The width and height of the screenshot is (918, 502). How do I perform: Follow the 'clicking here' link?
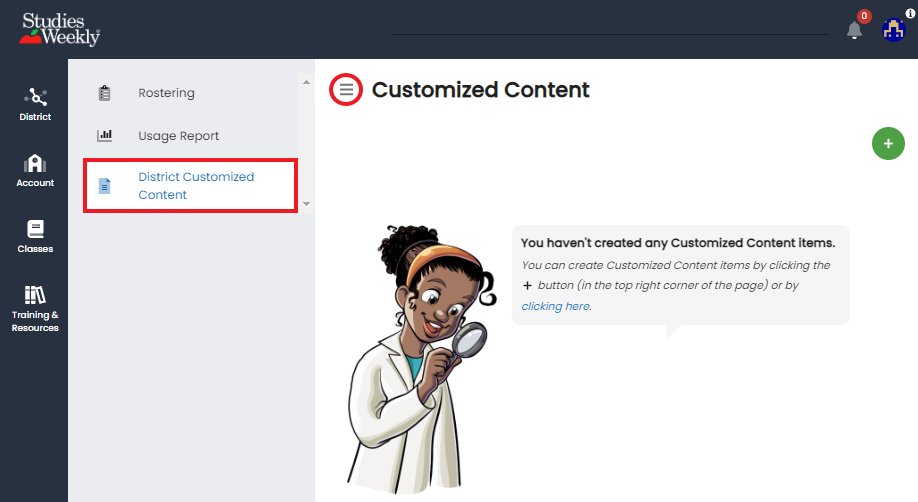[555, 306]
